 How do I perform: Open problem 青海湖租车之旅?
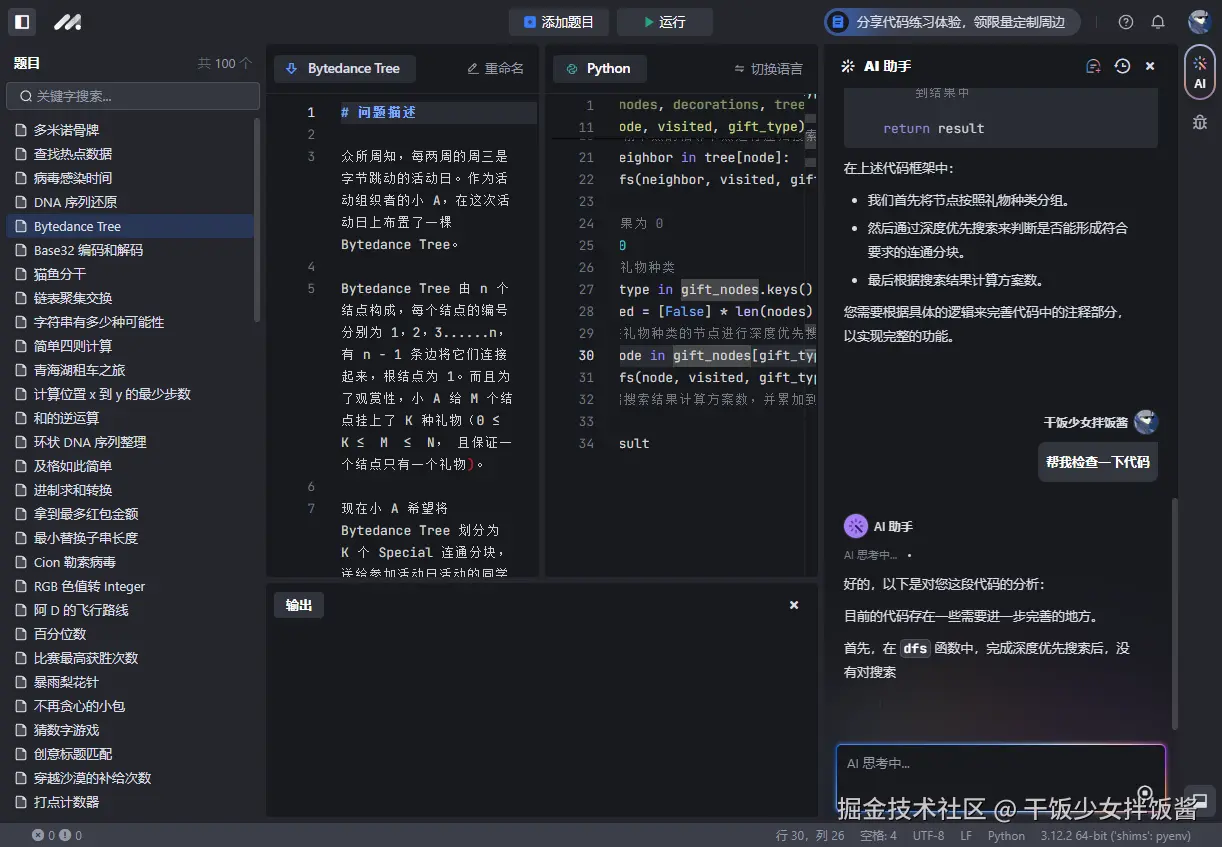click(x=130, y=370)
